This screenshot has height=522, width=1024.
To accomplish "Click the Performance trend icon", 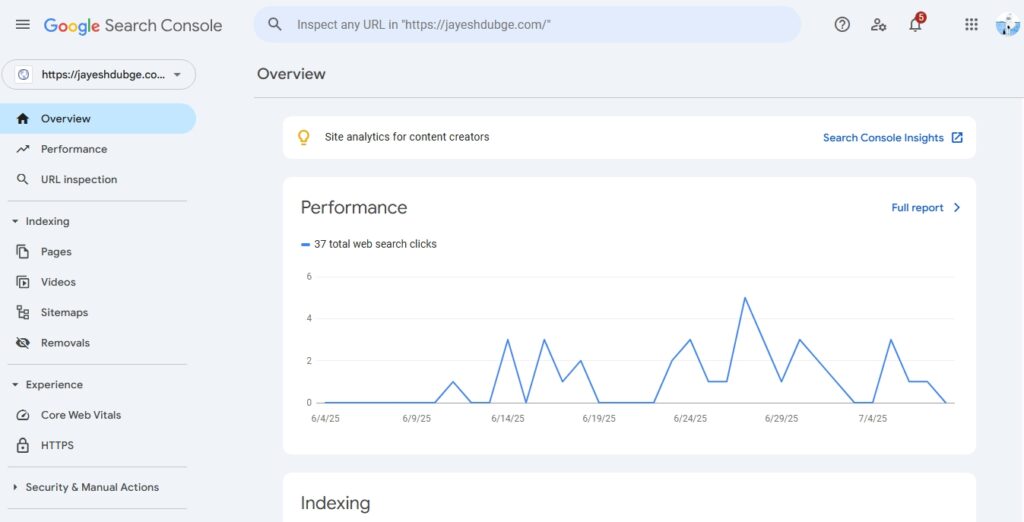I will pyautogui.click(x=23, y=149).
